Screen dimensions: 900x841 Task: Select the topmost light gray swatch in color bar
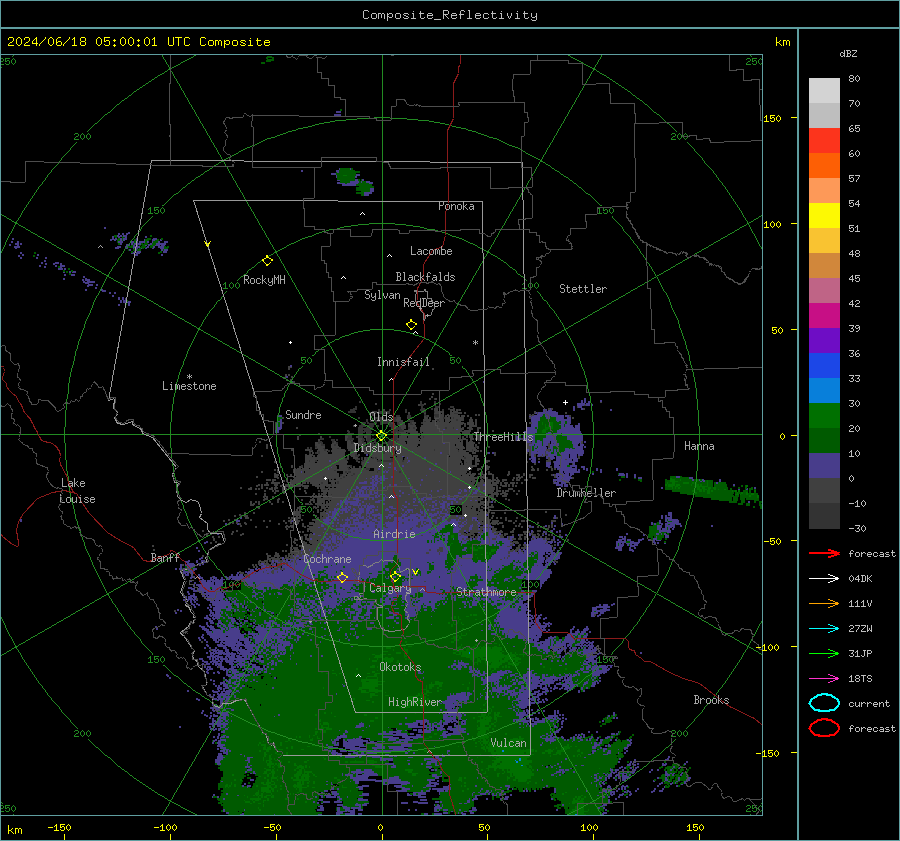pyautogui.click(x=824, y=91)
